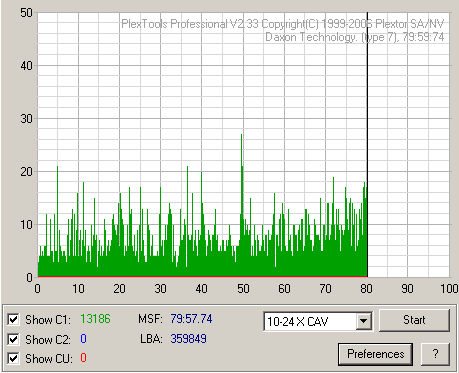This screenshot has height=373, width=459.
Task: Click the PlexTools Professional copyright watermark
Action: pyautogui.click(x=283, y=24)
